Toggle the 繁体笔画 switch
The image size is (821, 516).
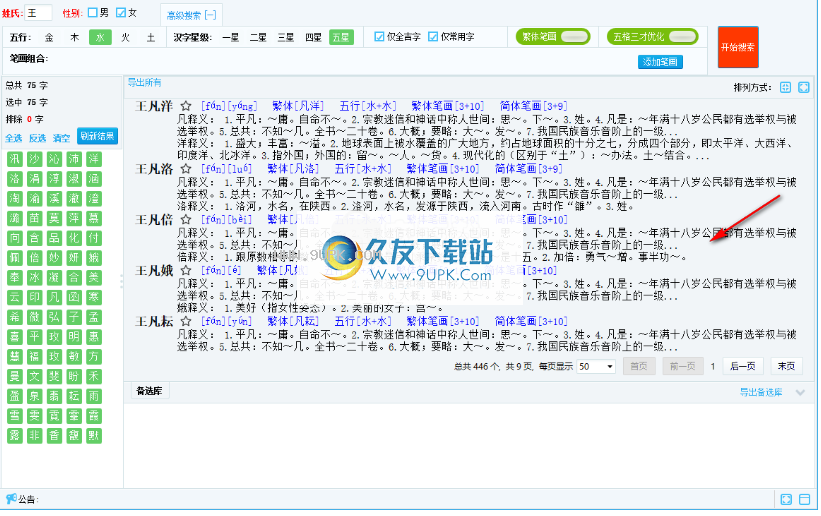click(553, 37)
